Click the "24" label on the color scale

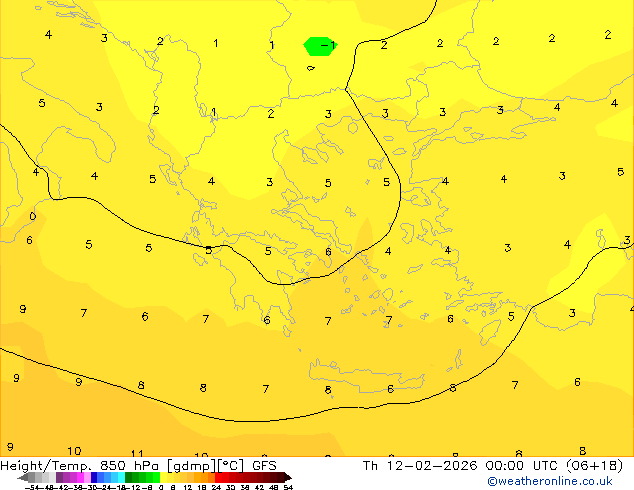tap(216, 487)
